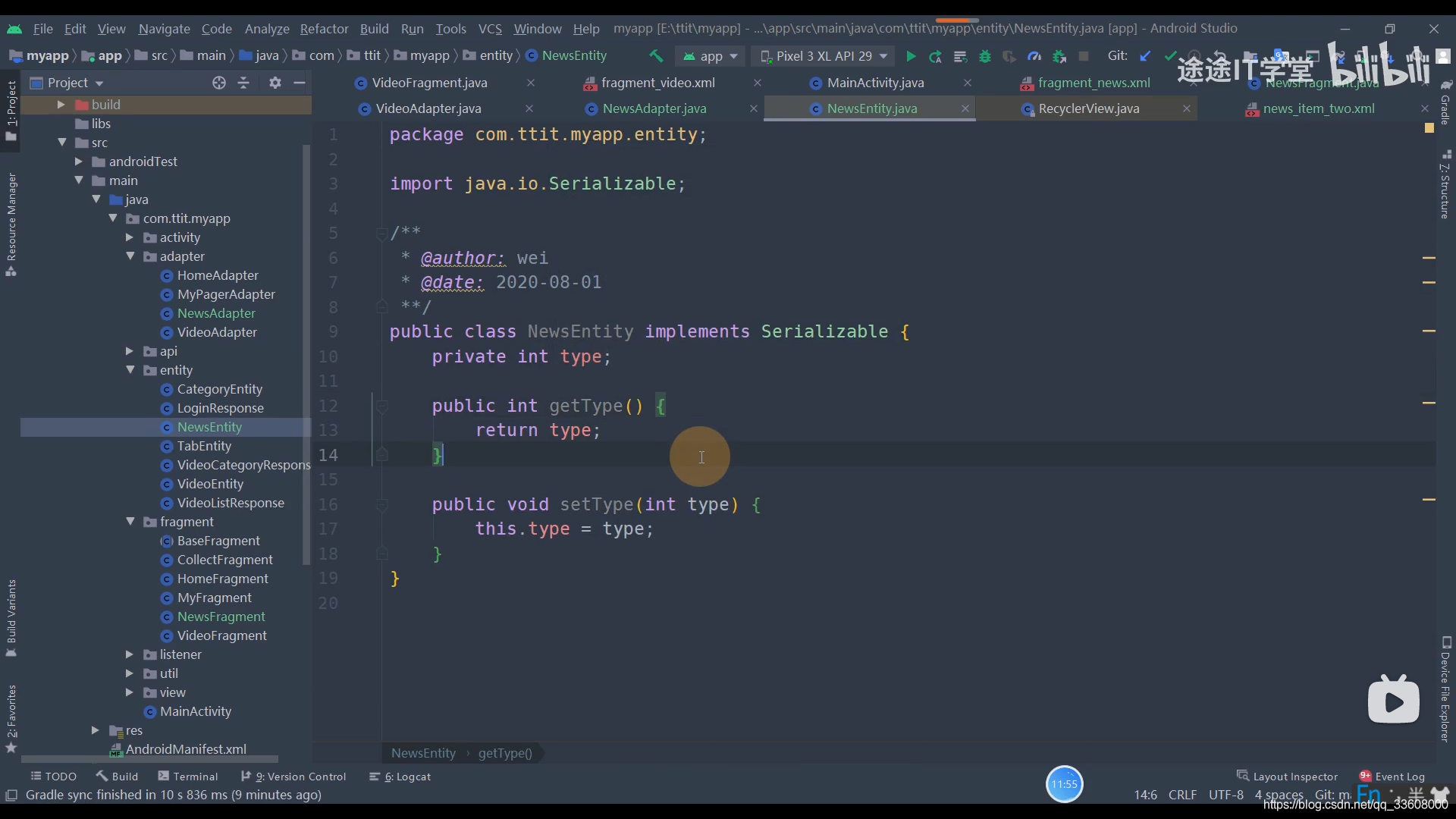Expand the activity package
The image size is (1456, 819).
129,237
